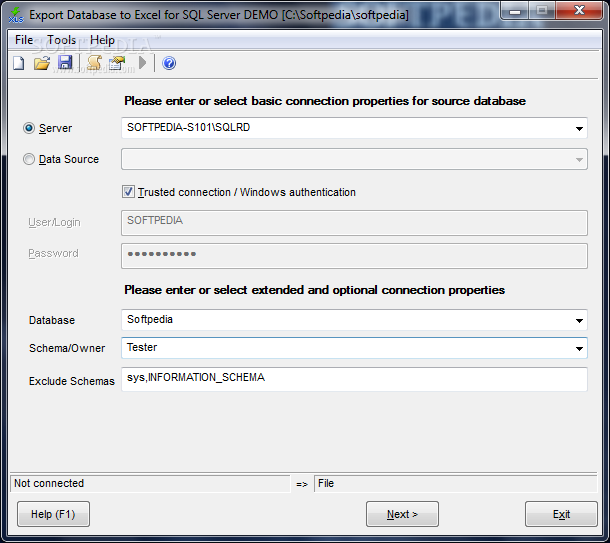Click the XLS application icon in title bar
The height and width of the screenshot is (543, 610).
(16, 15)
